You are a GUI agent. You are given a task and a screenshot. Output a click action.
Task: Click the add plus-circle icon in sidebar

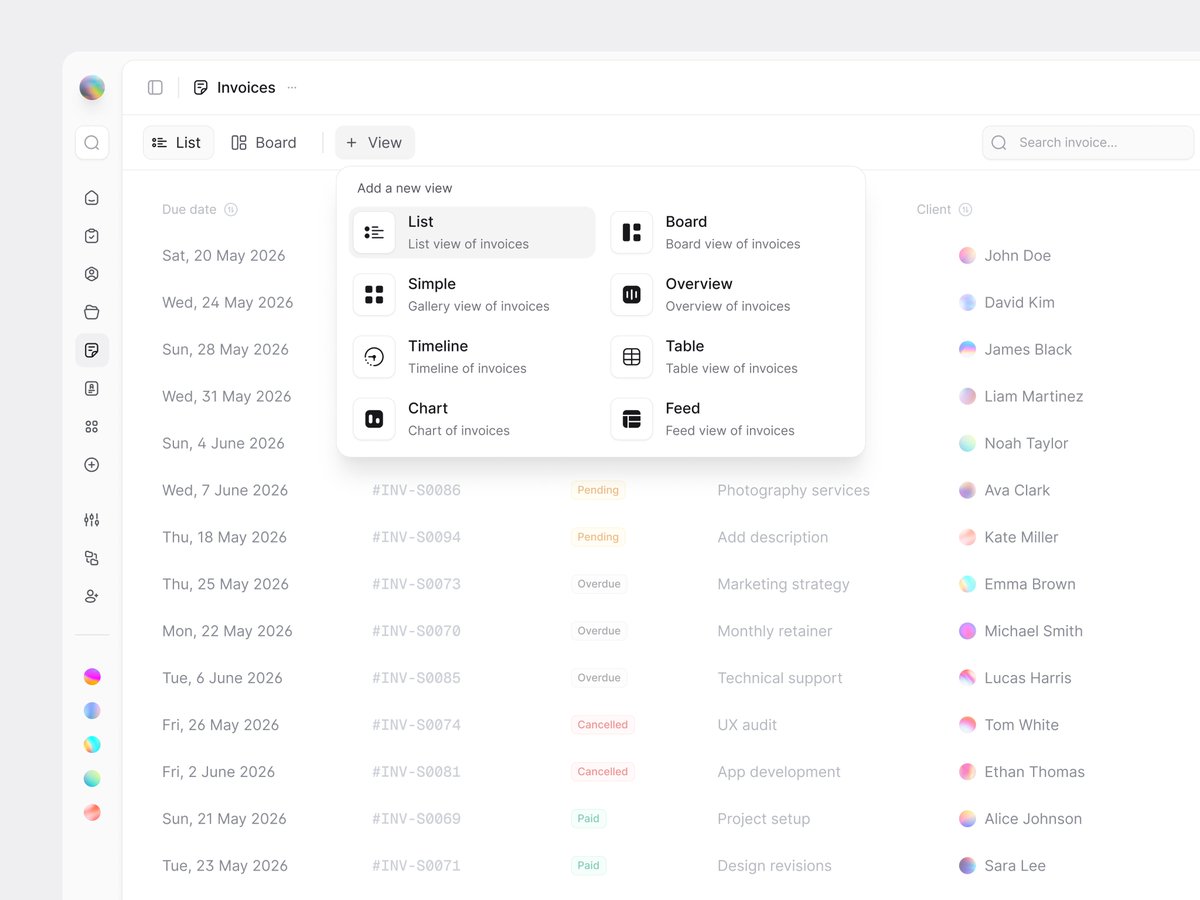[x=92, y=464]
